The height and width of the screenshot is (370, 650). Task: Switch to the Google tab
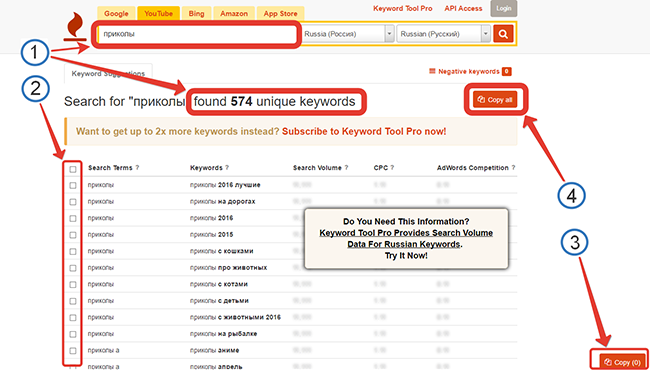[116, 14]
